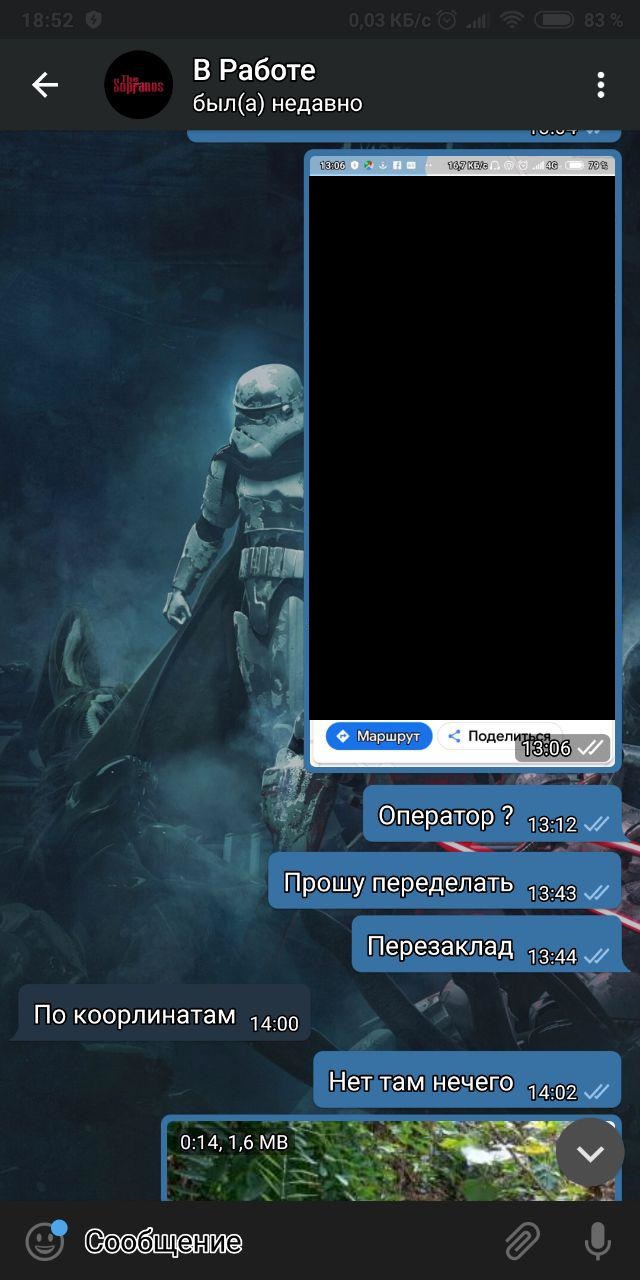This screenshot has height=1280, width=640.
Task: Tap the 13:12 timestamp
Action: [x=552, y=824]
